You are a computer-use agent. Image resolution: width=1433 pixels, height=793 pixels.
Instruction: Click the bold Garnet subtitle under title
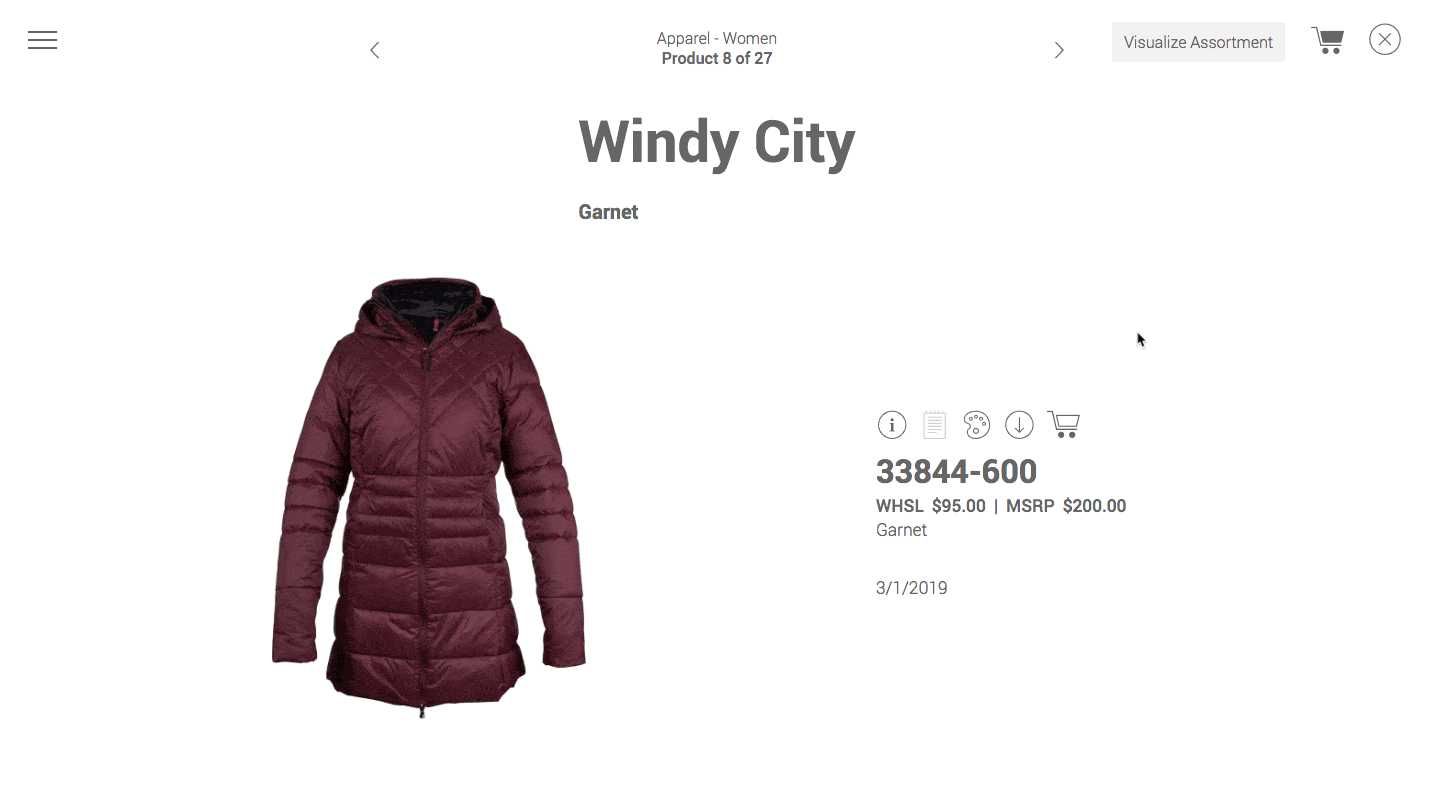tap(608, 212)
